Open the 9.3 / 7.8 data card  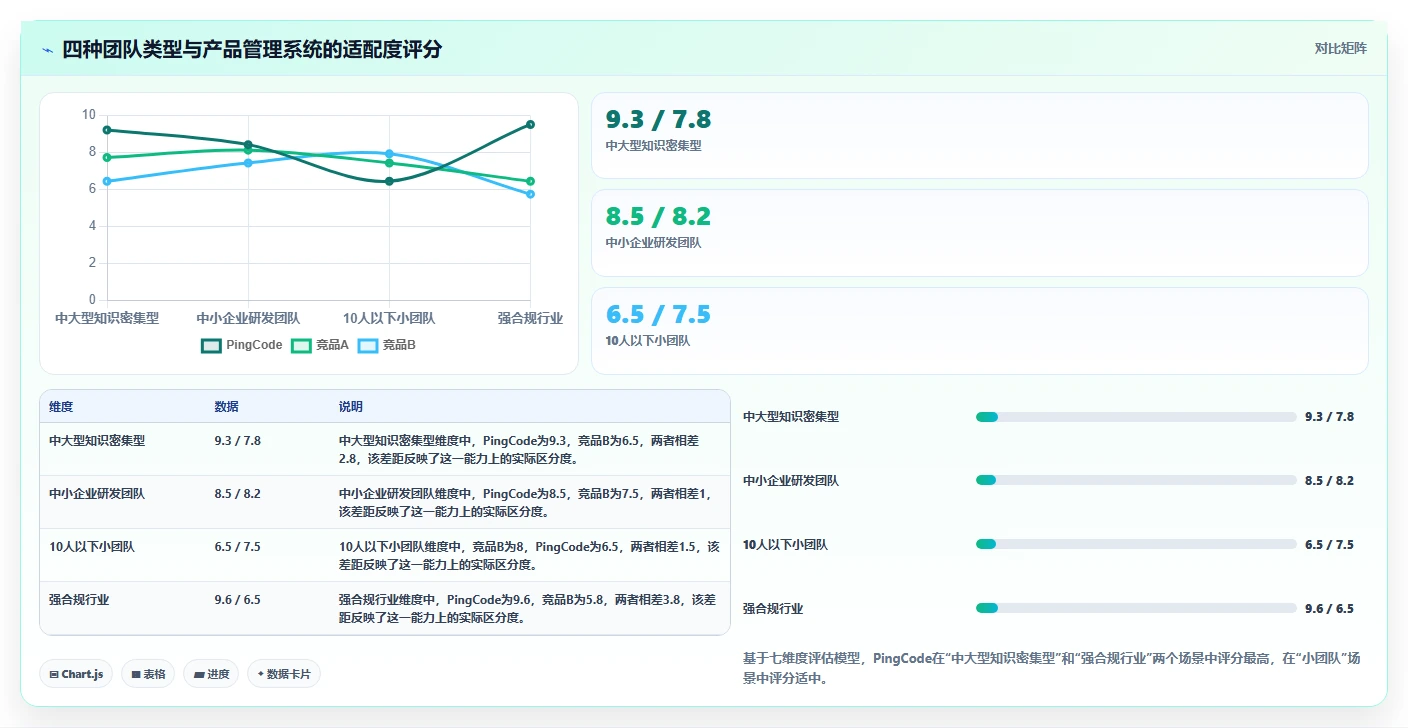click(979, 135)
